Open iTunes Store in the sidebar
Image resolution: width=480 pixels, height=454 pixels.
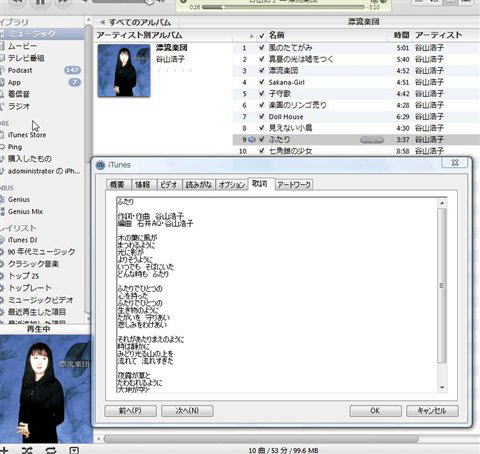27,135
